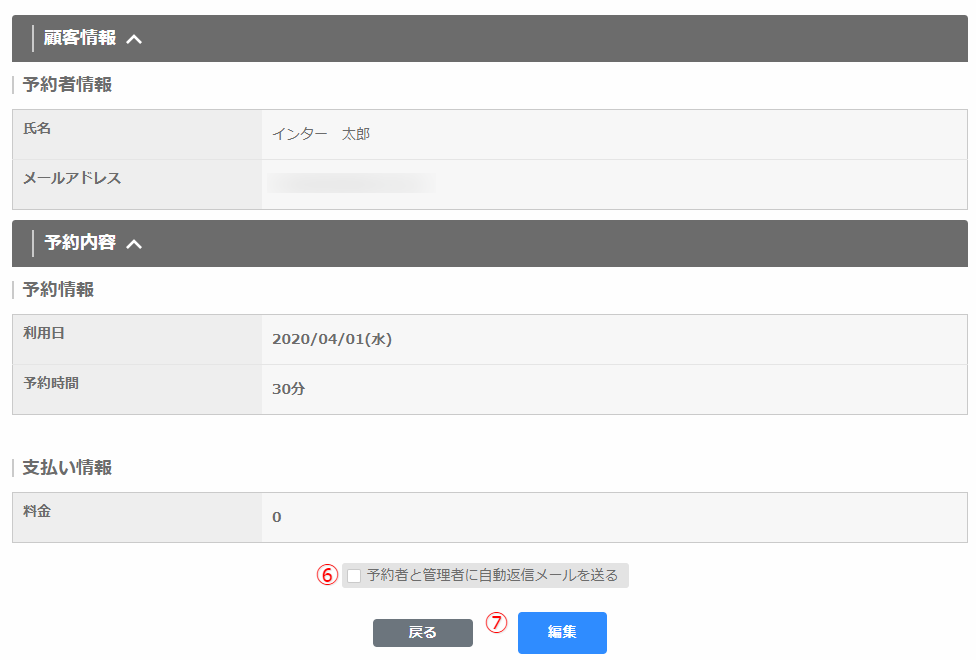The width and height of the screenshot is (976, 660).
Task: Collapse the 顧客情報 section chevron
Action: (134, 39)
